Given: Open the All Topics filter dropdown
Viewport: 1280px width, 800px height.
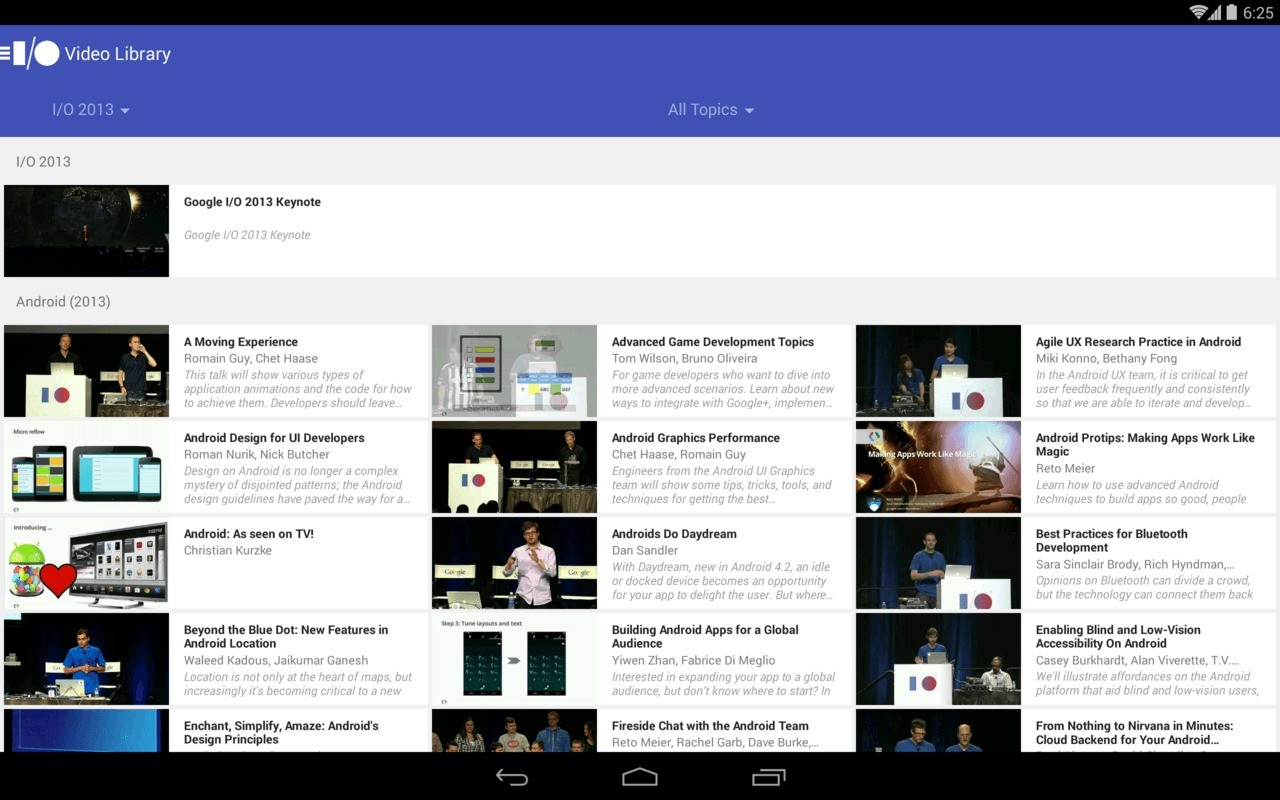Looking at the screenshot, I should 710,109.
